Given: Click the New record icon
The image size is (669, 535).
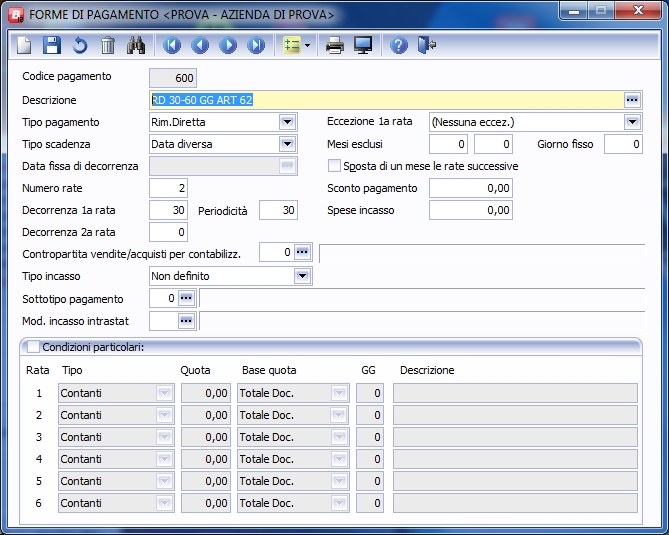Looking at the screenshot, I should coord(25,46).
